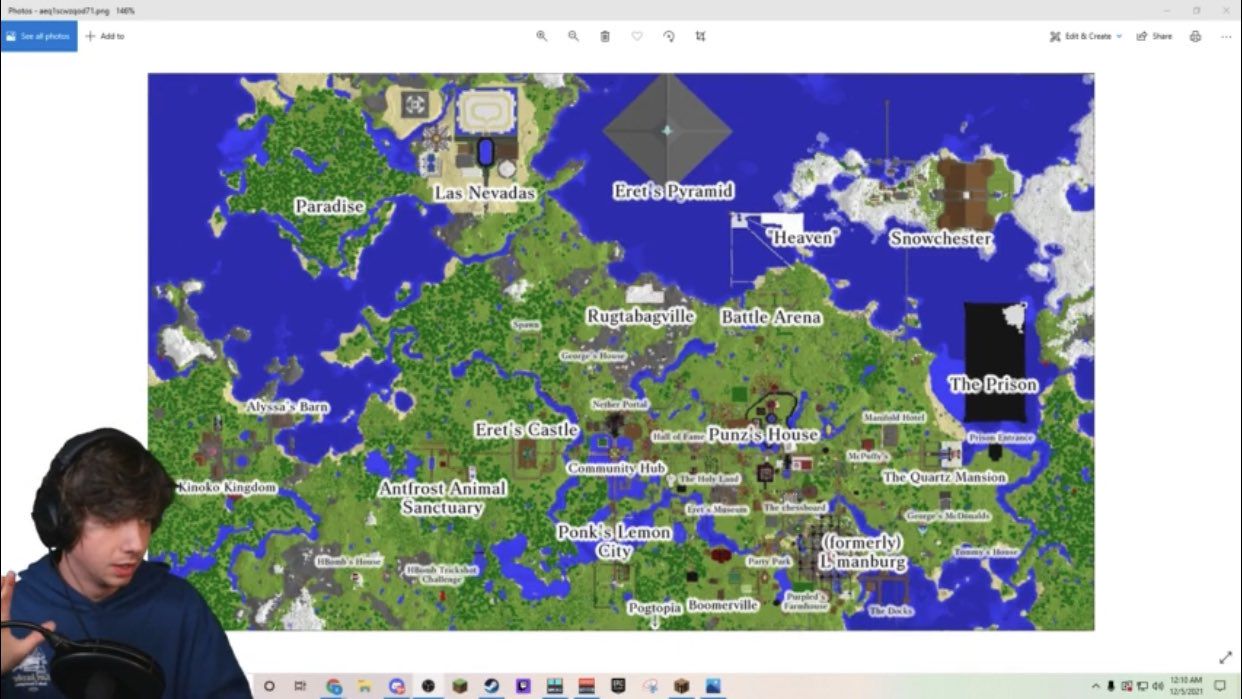This screenshot has height=699, width=1242.
Task: Open the volume speaker tray icon
Action: click(x=1157, y=686)
